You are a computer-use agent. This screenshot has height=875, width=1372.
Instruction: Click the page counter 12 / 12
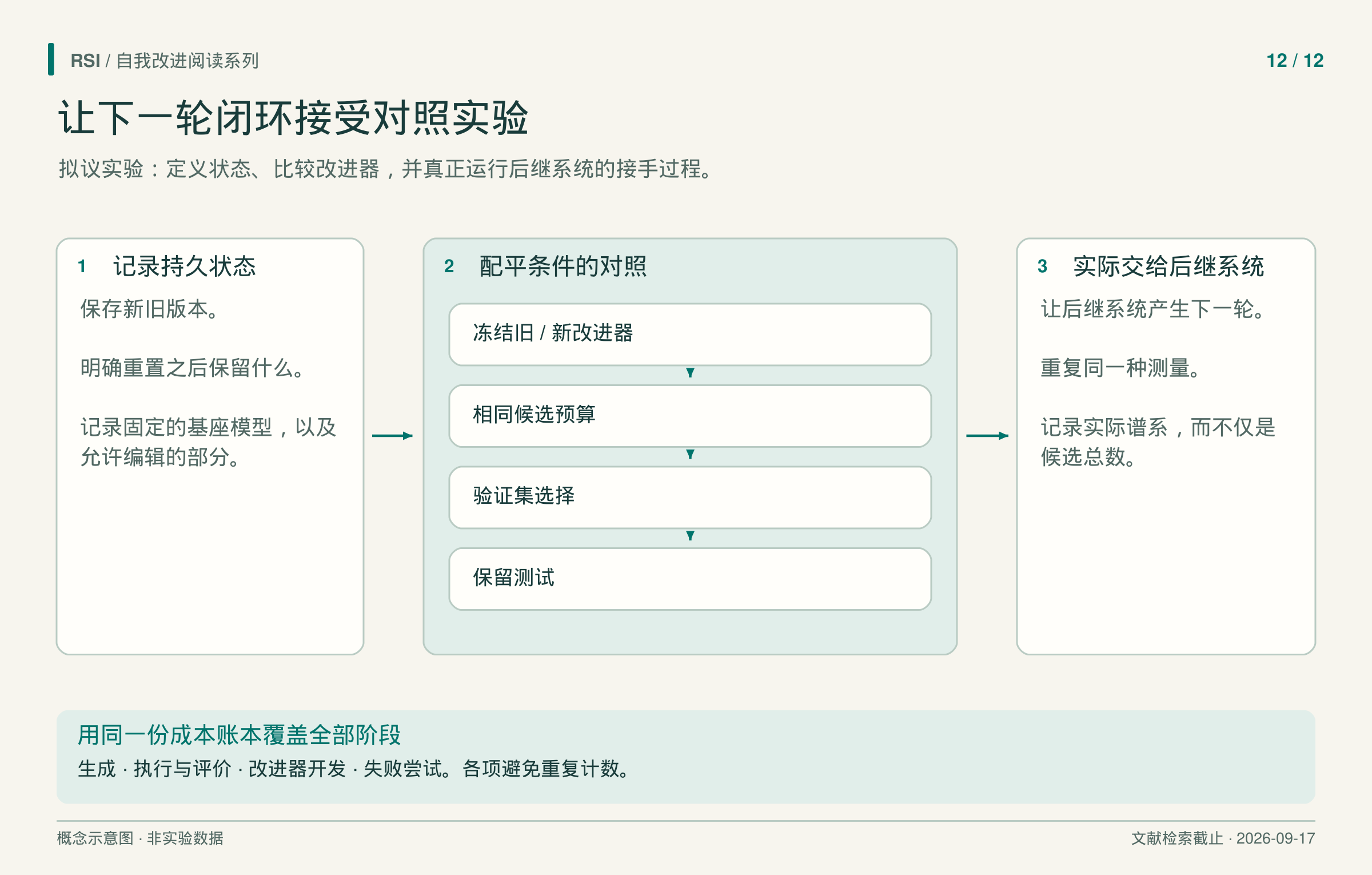pyautogui.click(x=1295, y=61)
